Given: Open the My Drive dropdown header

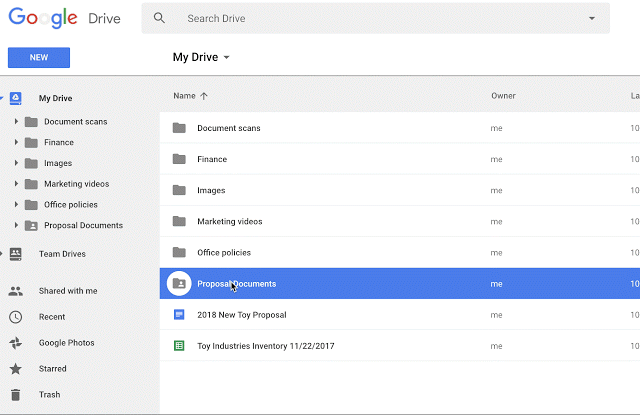Looking at the screenshot, I should pos(201,57).
